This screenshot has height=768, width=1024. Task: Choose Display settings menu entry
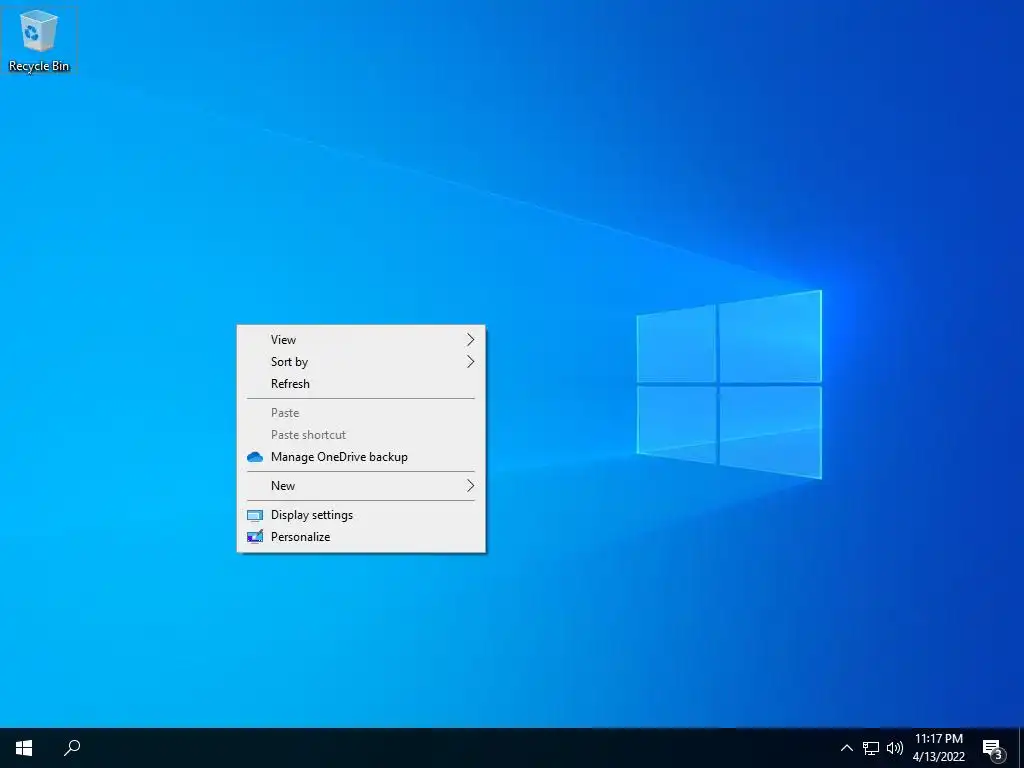361,515
